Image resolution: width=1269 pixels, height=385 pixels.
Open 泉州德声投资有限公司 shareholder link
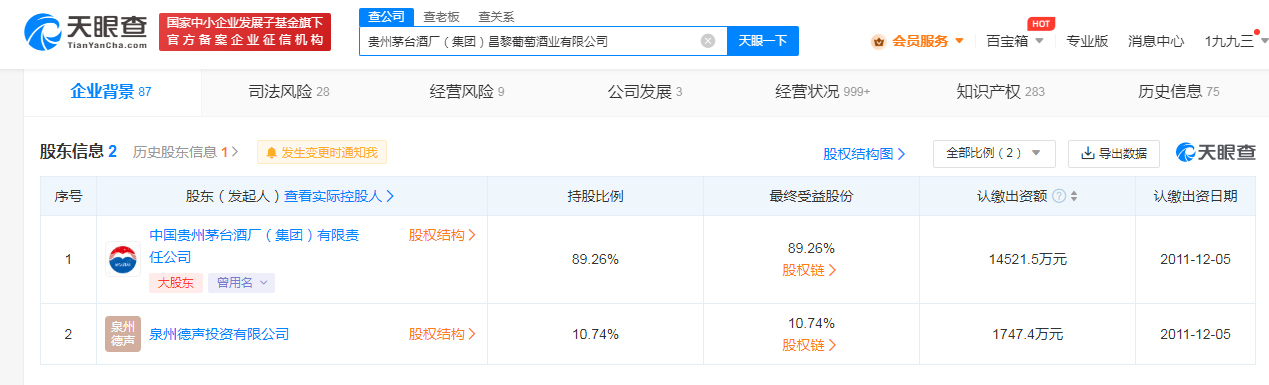pyautogui.click(x=219, y=333)
